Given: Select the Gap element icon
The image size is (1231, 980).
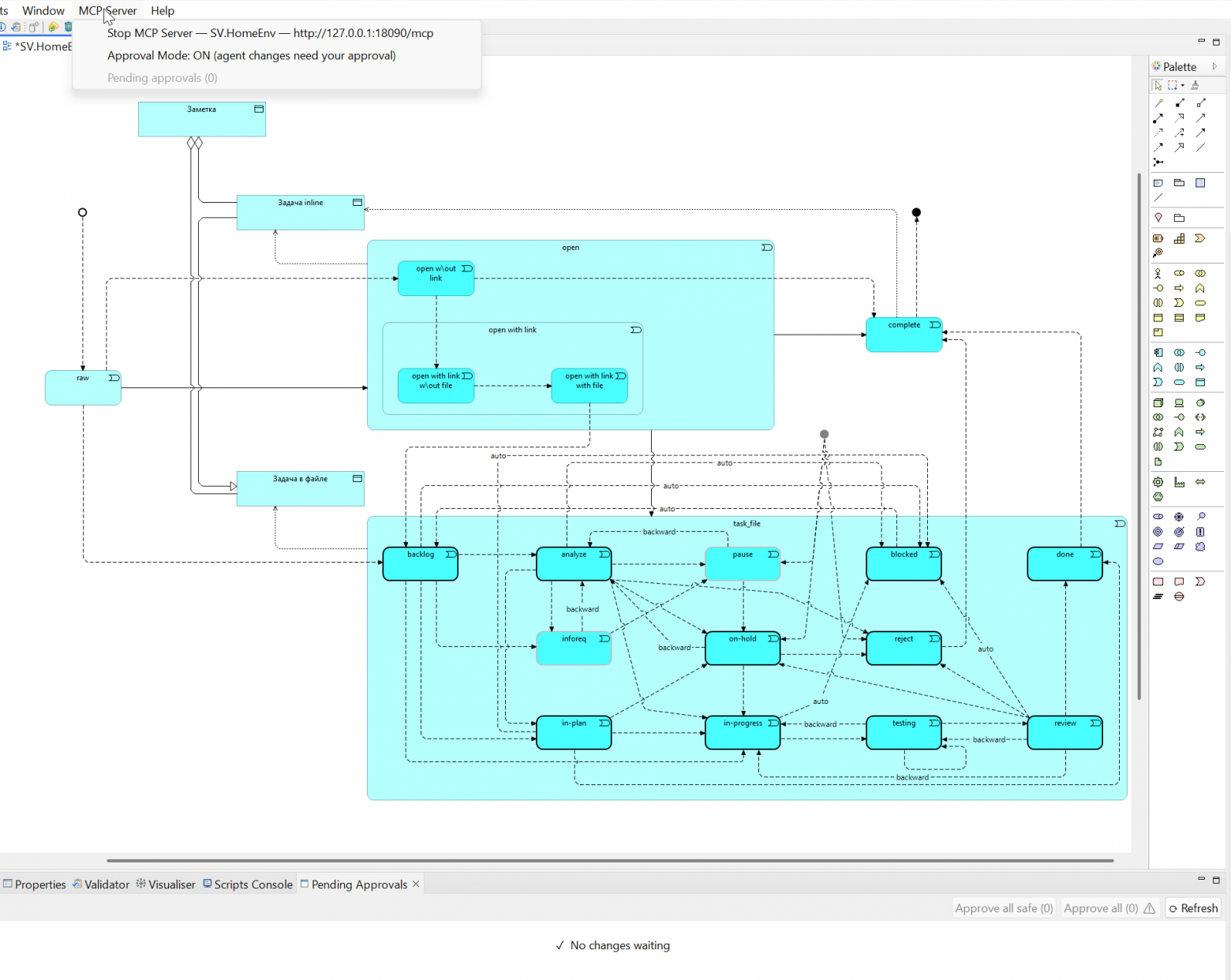Looking at the screenshot, I should (1180, 597).
